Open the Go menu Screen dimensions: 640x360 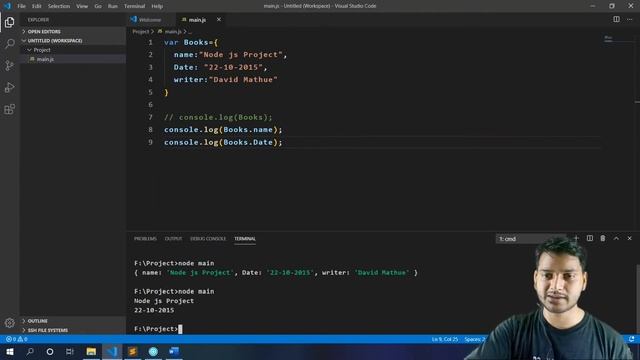tap(98, 6)
